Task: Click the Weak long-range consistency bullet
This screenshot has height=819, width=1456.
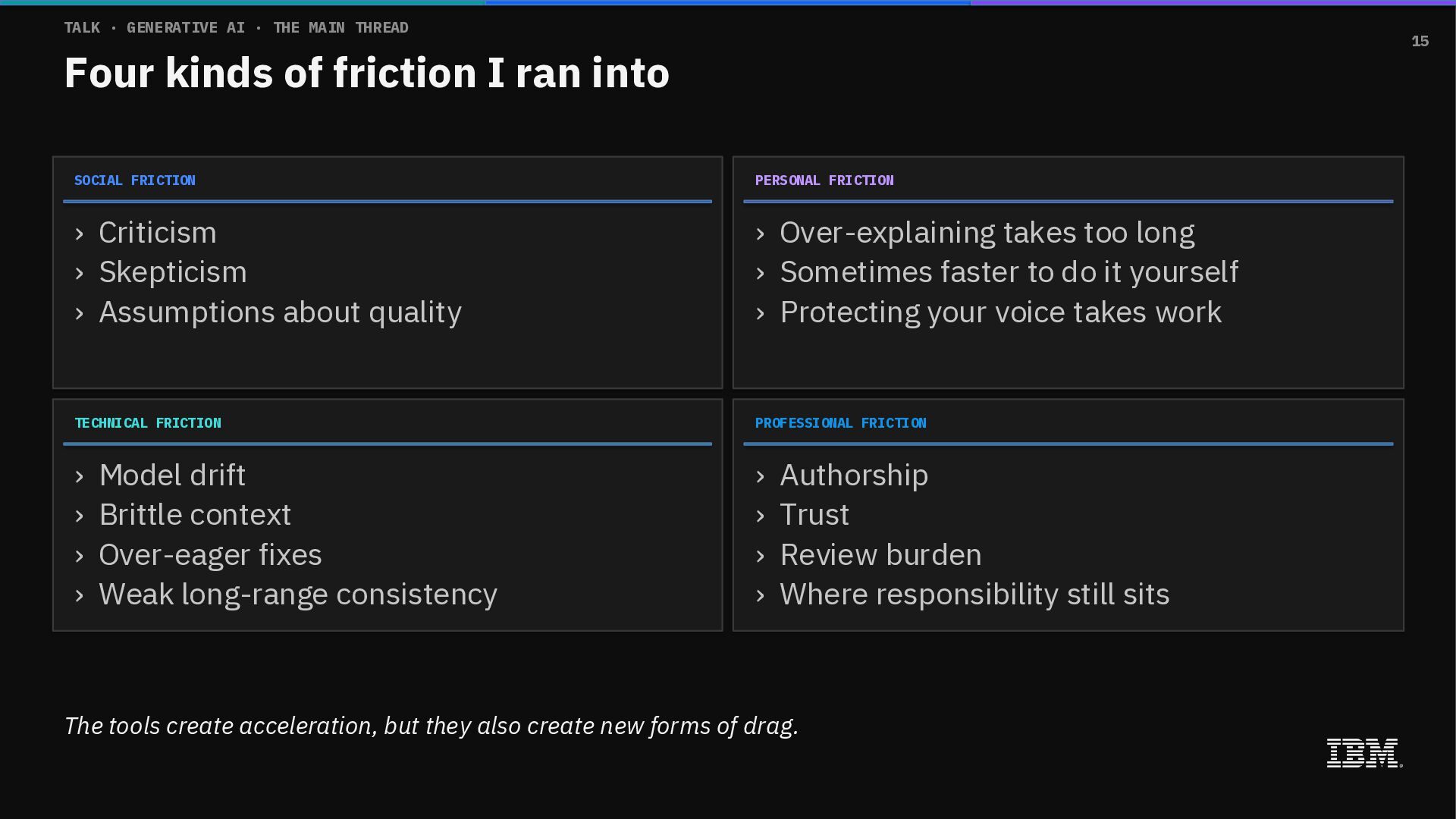Action: (x=298, y=595)
